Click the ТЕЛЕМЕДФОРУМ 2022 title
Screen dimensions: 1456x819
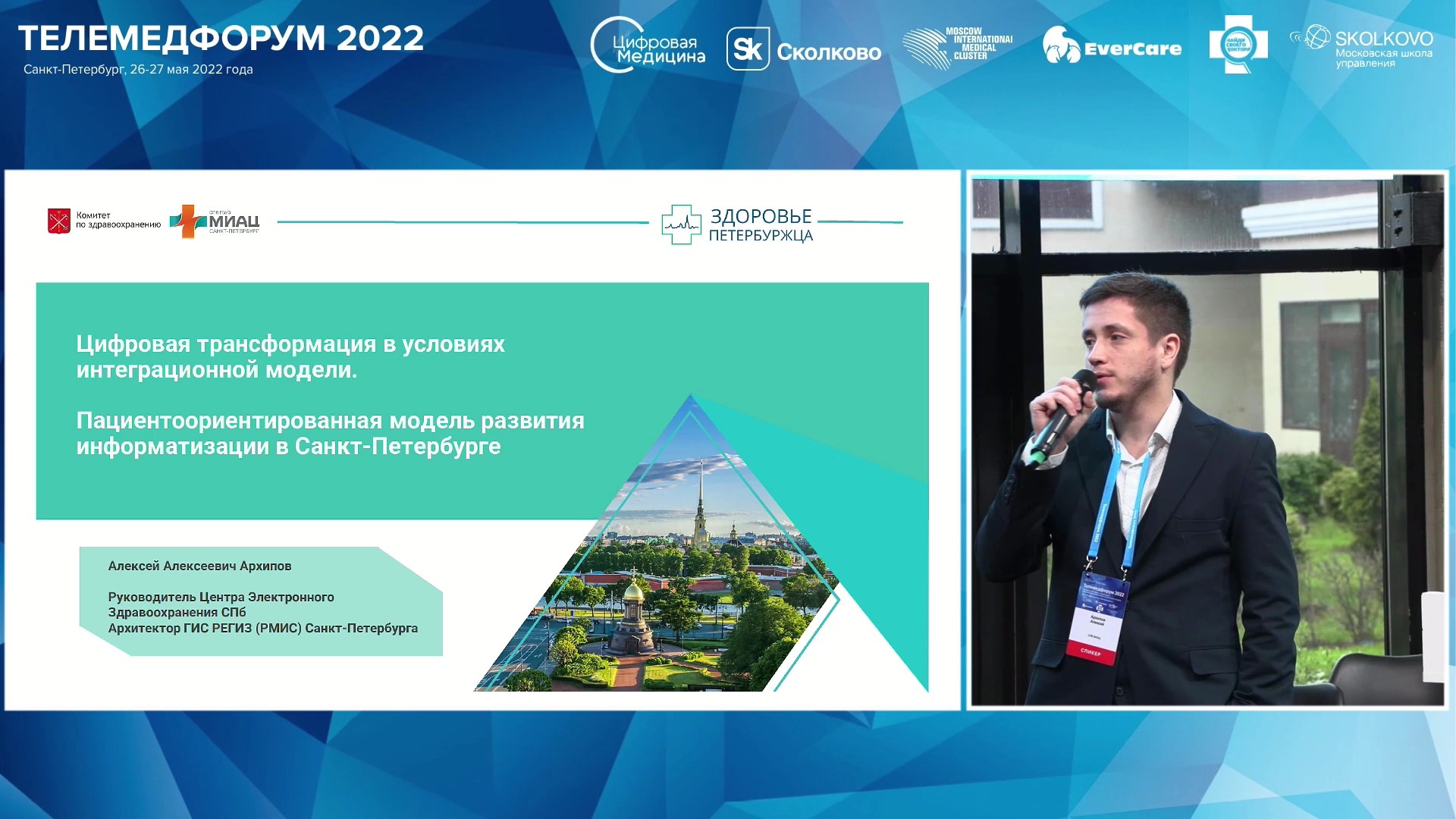click(x=221, y=38)
